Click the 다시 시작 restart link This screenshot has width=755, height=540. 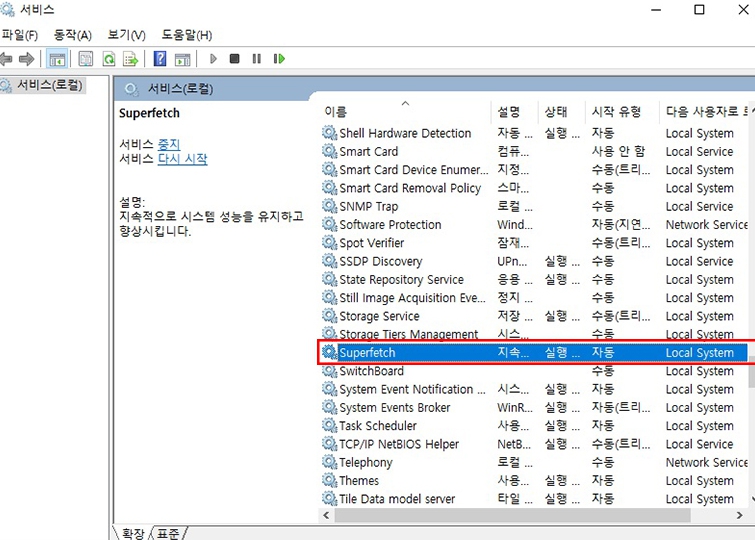pyautogui.click(x=182, y=159)
